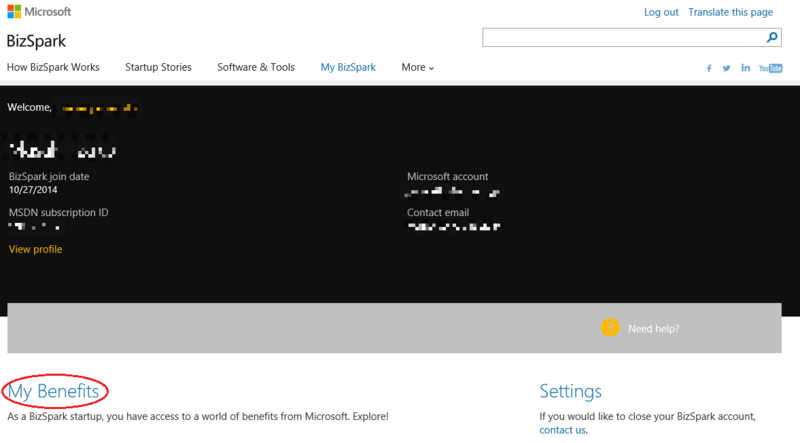Click the Microsoft account label
This screenshot has width=800, height=443.
coord(447,177)
